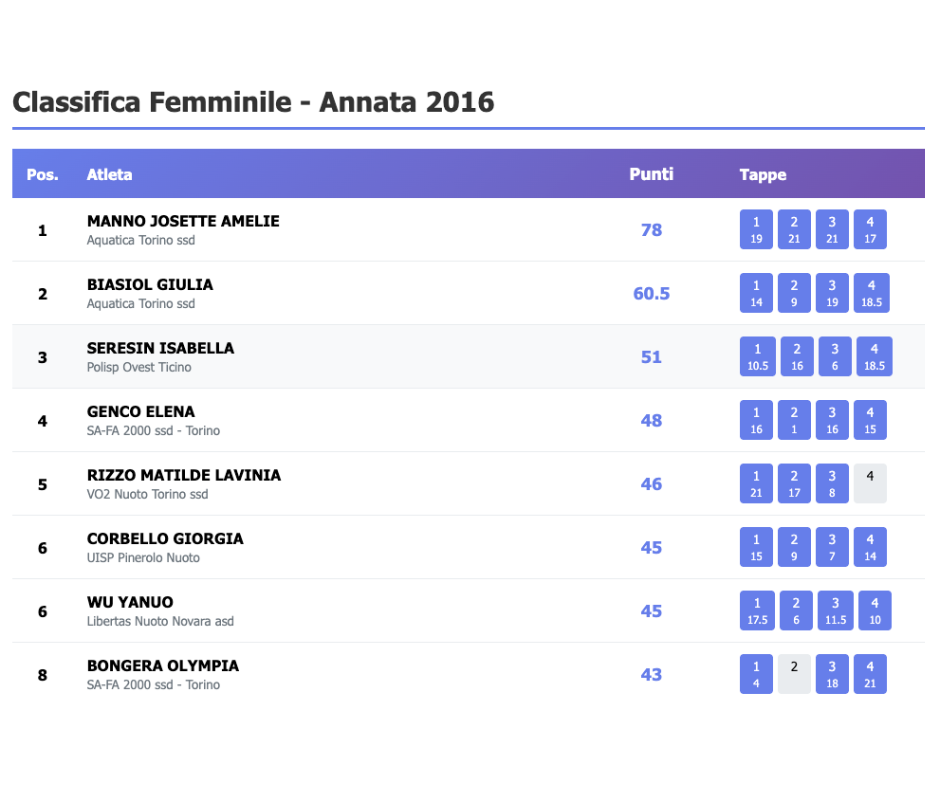This screenshot has width=940, height=788.
Task: Click Wu Yanuo's 45 points score
Action: [651, 611]
